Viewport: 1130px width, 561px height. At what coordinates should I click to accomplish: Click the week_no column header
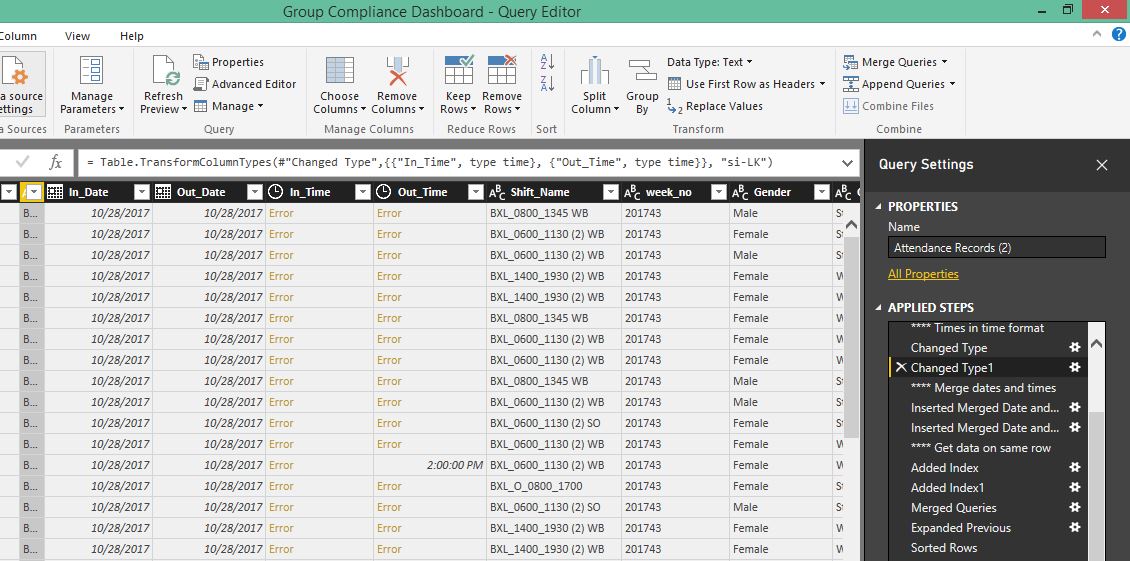tap(668, 192)
